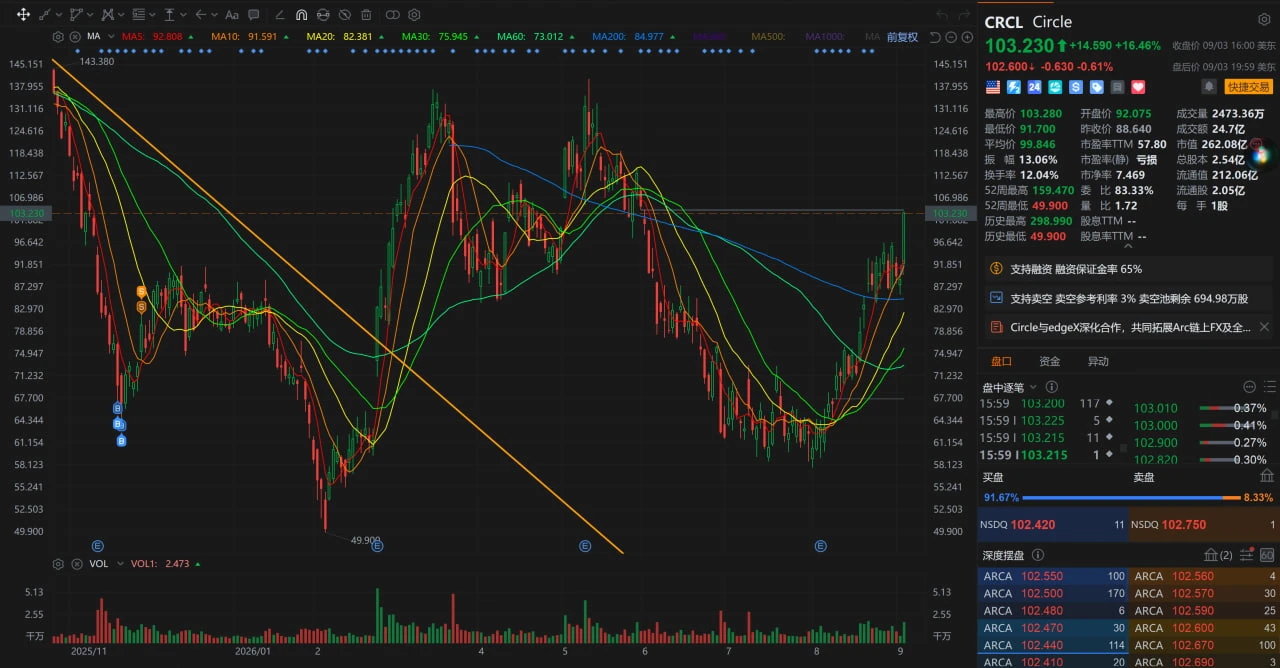Select NSDQ bid 102.420
The width and height of the screenshot is (1280, 668).
click(1053, 524)
